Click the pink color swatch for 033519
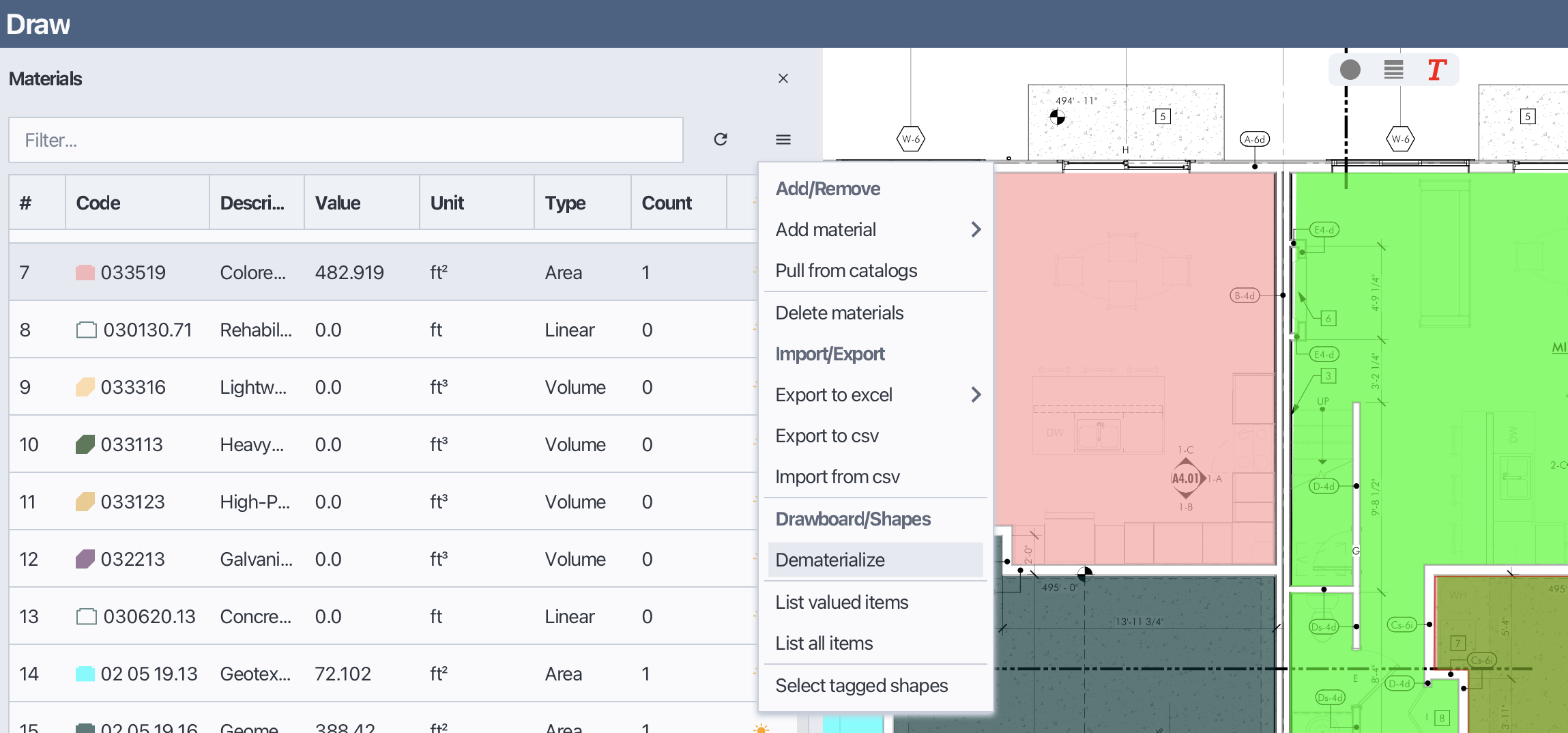Viewport: 1568px width, 733px height. (85, 273)
